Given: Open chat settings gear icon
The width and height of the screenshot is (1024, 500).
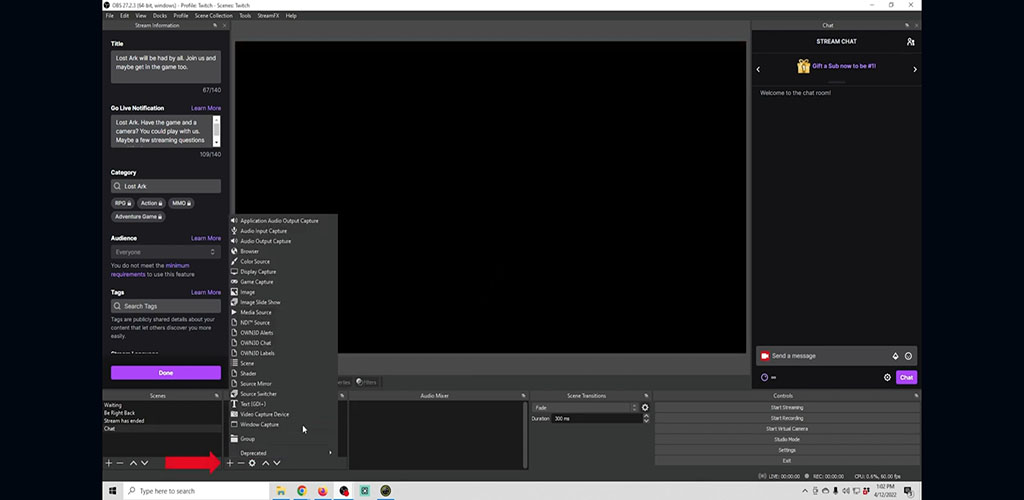Looking at the screenshot, I should (888, 377).
